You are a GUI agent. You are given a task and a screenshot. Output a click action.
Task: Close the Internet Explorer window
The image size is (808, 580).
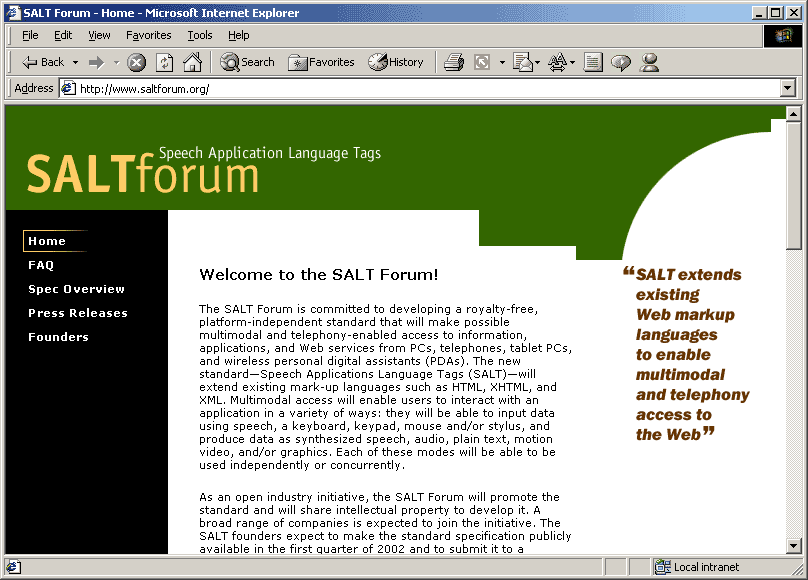794,12
